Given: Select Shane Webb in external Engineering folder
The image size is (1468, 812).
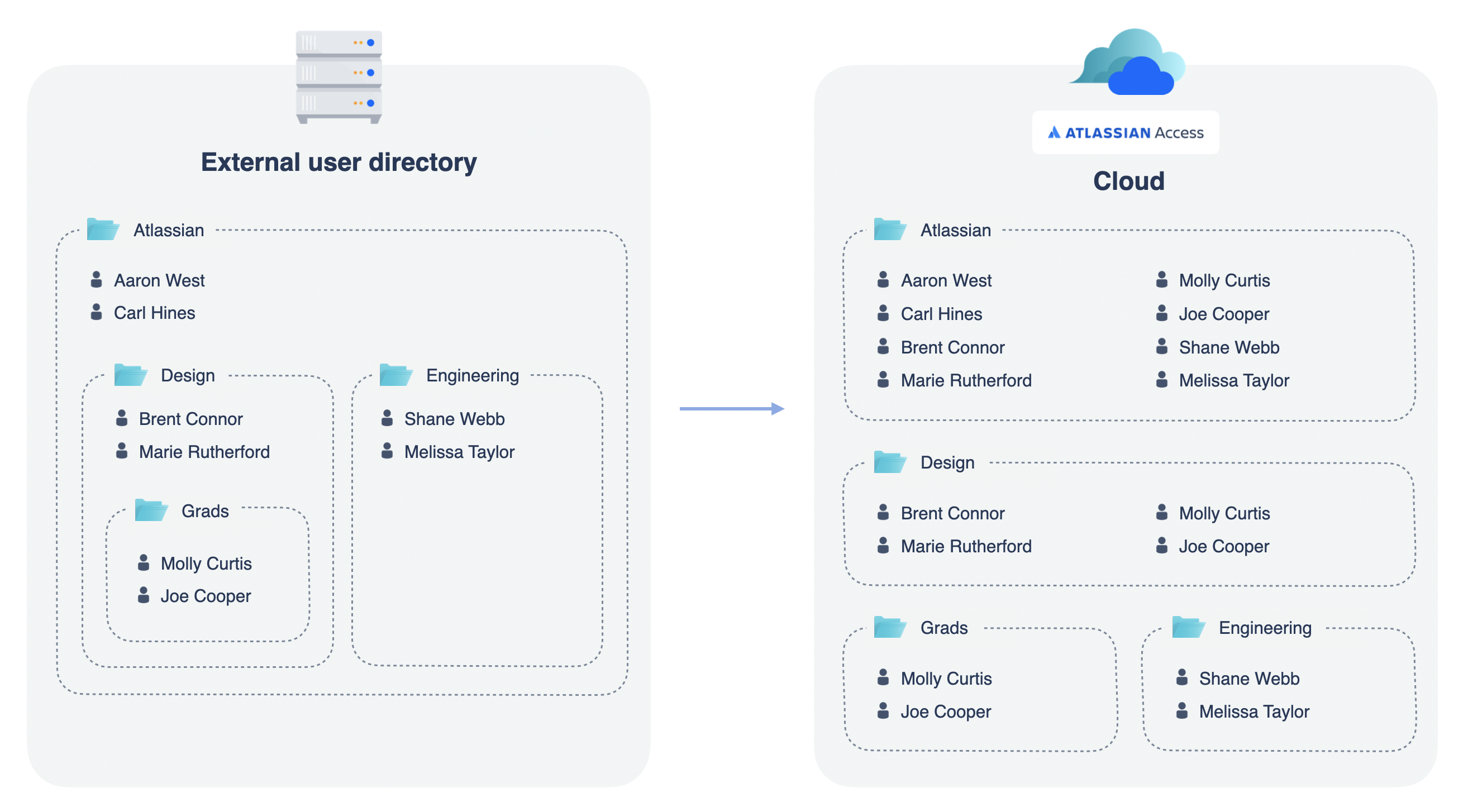Looking at the screenshot, I should (454, 418).
